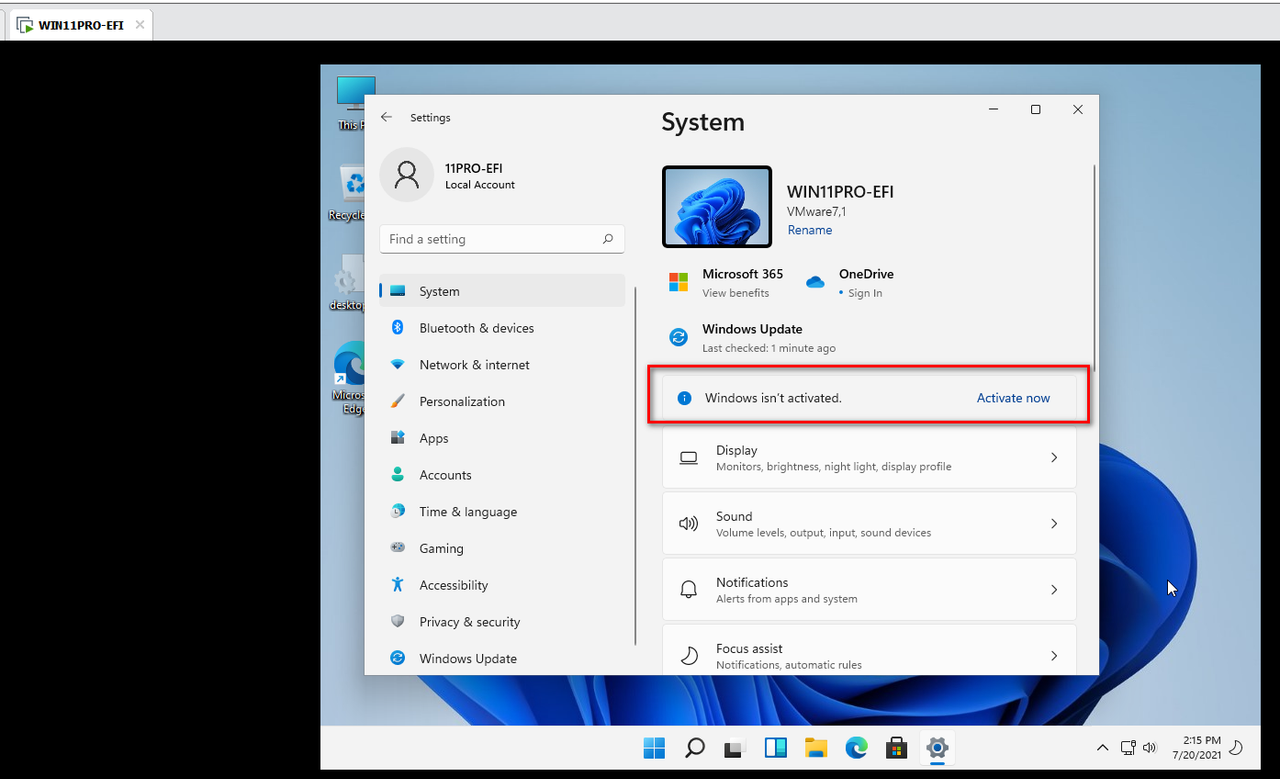Click the Personalization brush icon
The height and width of the screenshot is (779, 1280).
coord(397,401)
